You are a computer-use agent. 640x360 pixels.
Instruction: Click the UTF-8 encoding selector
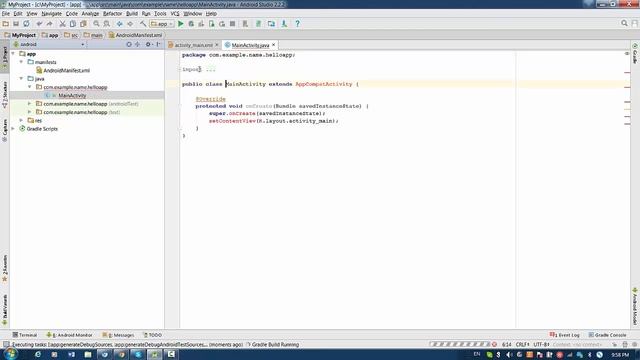tap(541, 344)
